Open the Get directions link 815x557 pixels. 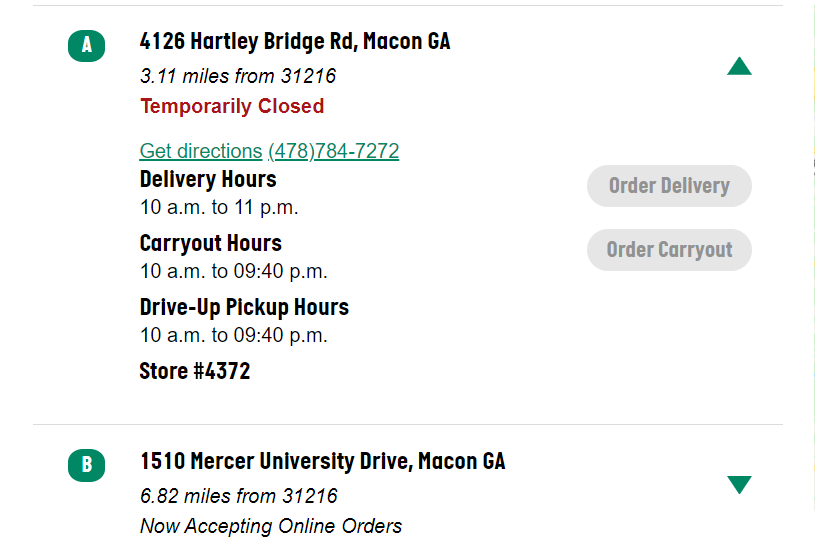pyautogui.click(x=200, y=151)
